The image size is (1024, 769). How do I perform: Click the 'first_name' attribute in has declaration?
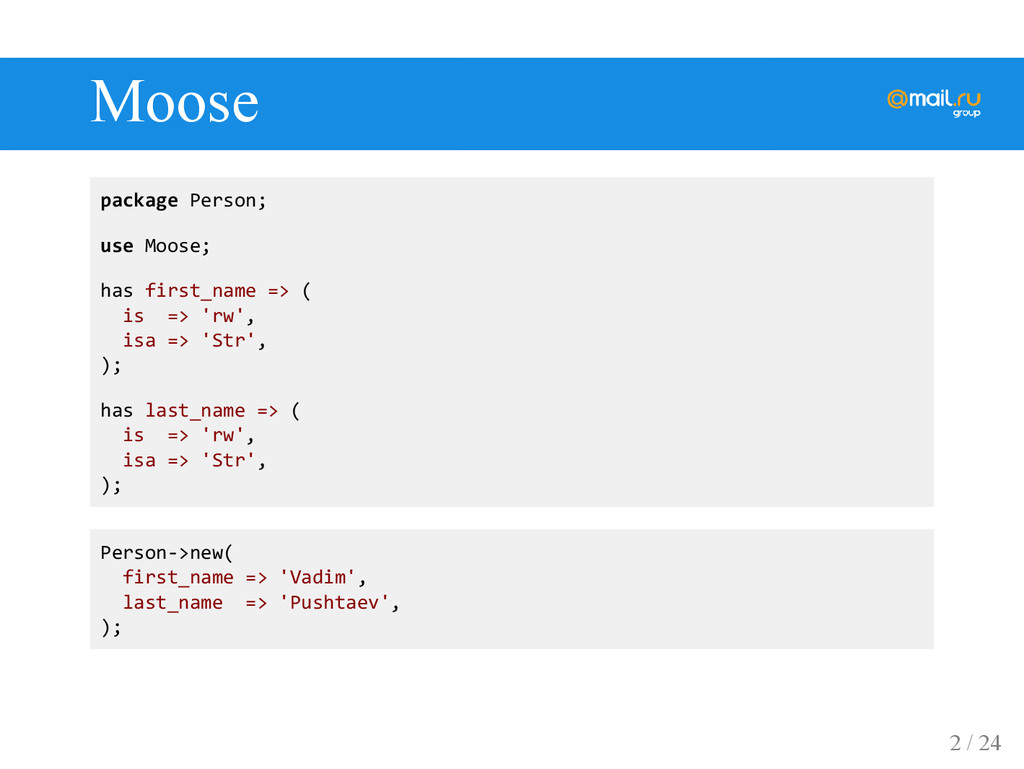click(x=200, y=290)
